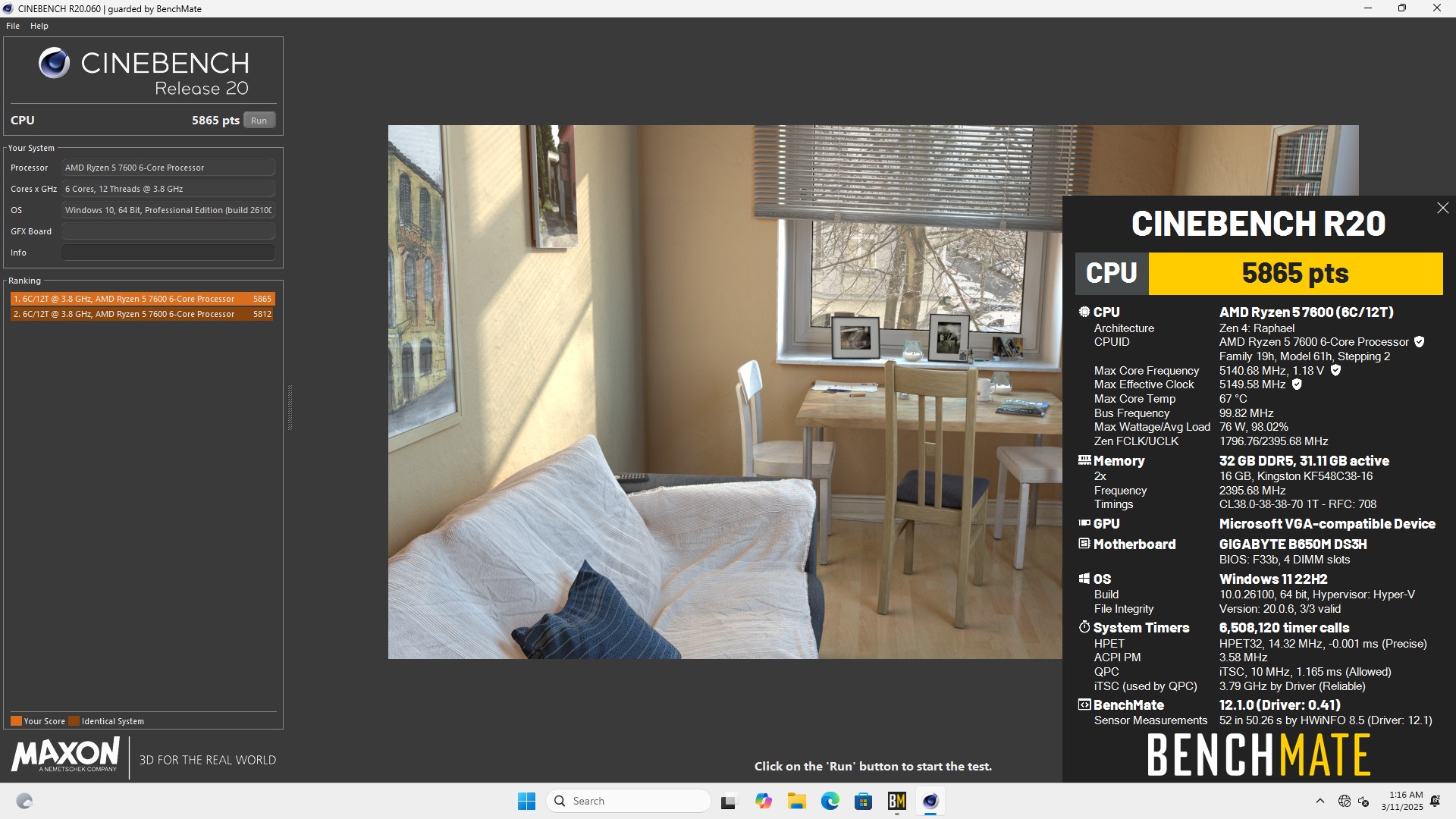The width and height of the screenshot is (1456, 819).
Task: Click the Identical System legend swatch
Action: click(x=74, y=721)
